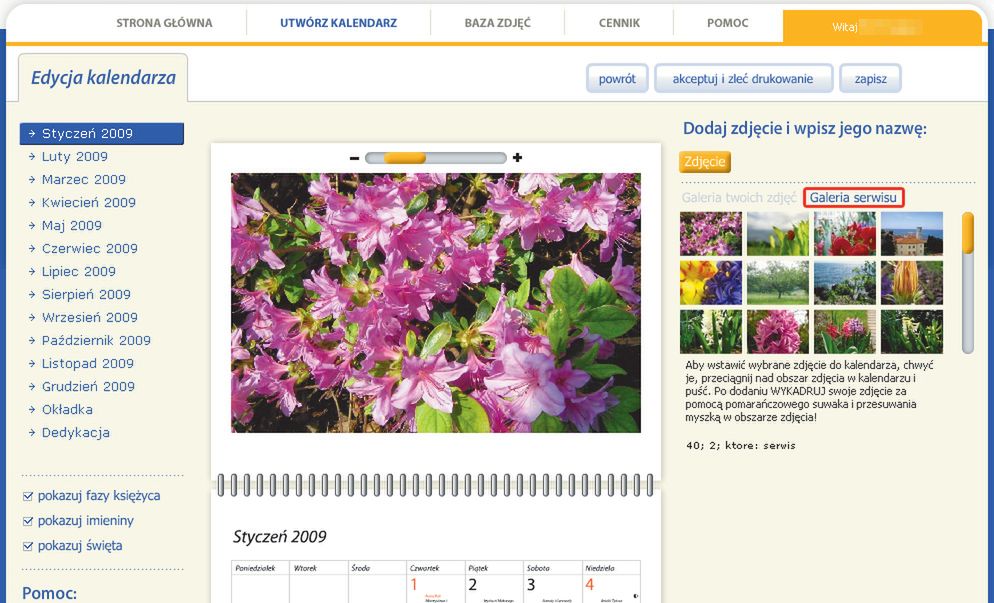Choose pink hyacinth close-up thumbnail
994x603 pixels.
(x=778, y=332)
